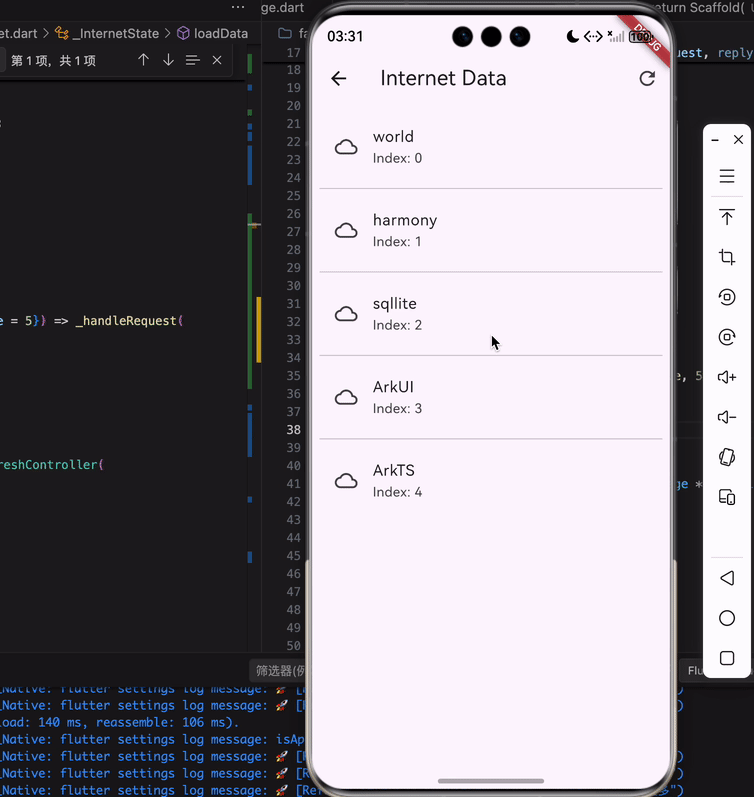Viewport: 754px width, 797px height.
Task: Increase volume with emulator speaker plus icon
Action: (x=727, y=377)
